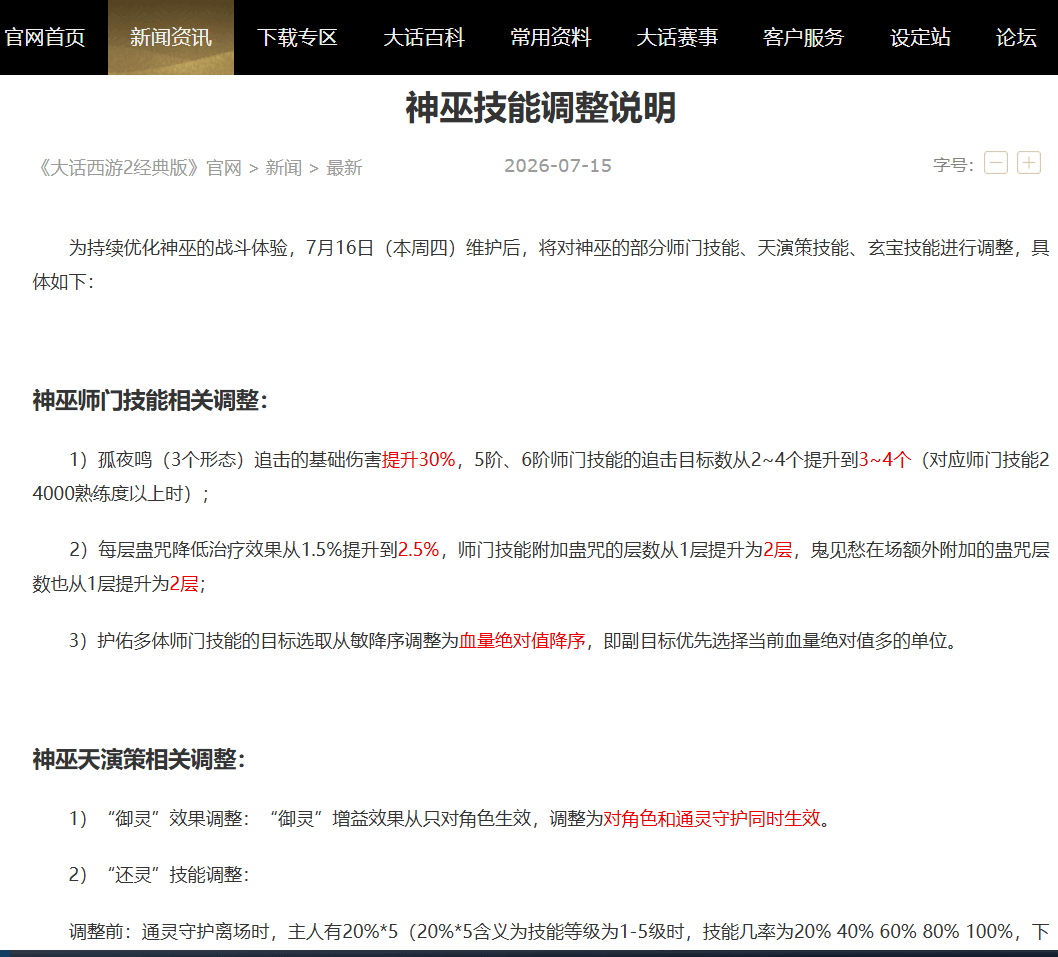1058x957 pixels.
Task: Open 常用资料 navigation item
Action: pyautogui.click(x=551, y=37)
